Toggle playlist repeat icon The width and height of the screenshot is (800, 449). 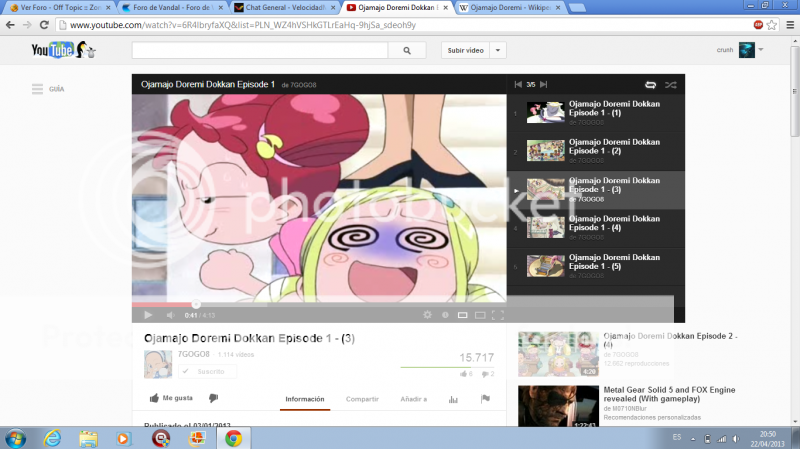pyautogui.click(x=650, y=85)
